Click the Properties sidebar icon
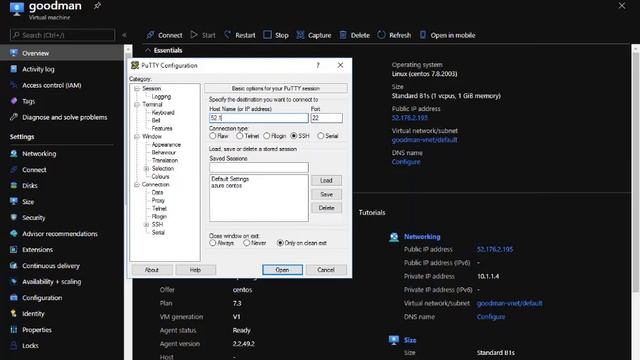The height and width of the screenshot is (360, 640). tap(14, 329)
